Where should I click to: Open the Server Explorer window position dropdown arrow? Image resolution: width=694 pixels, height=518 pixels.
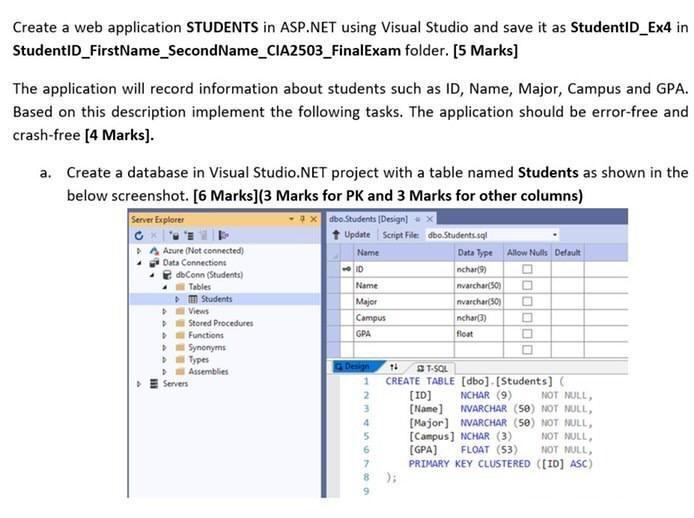[292, 219]
